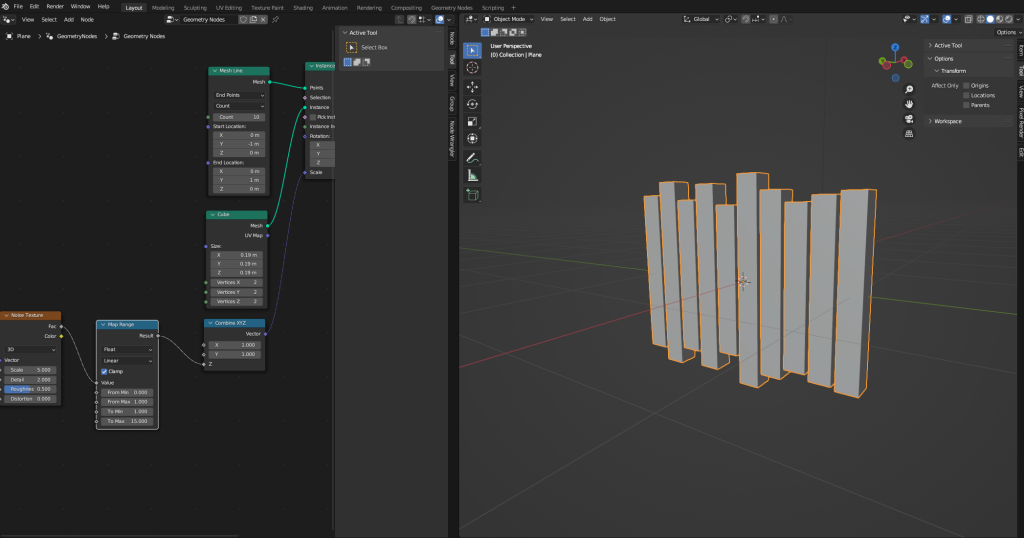Image resolution: width=1024 pixels, height=538 pixels.
Task: Click the Options button in the viewport header
Action: pos(1006,32)
